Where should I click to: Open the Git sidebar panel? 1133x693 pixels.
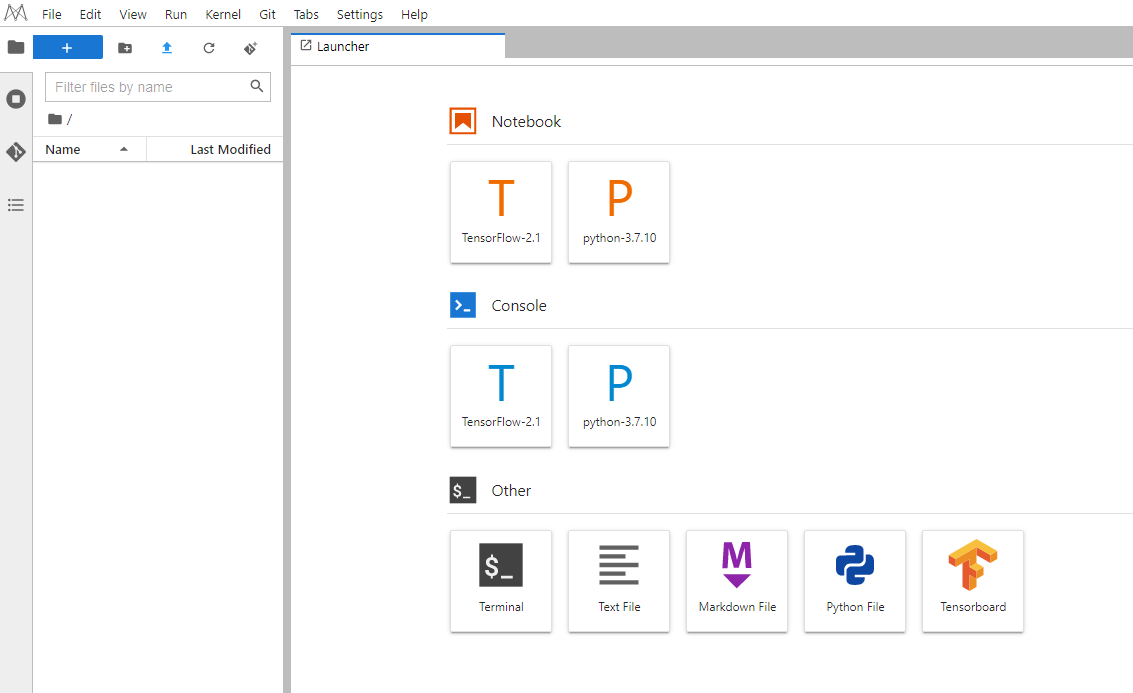coord(16,152)
